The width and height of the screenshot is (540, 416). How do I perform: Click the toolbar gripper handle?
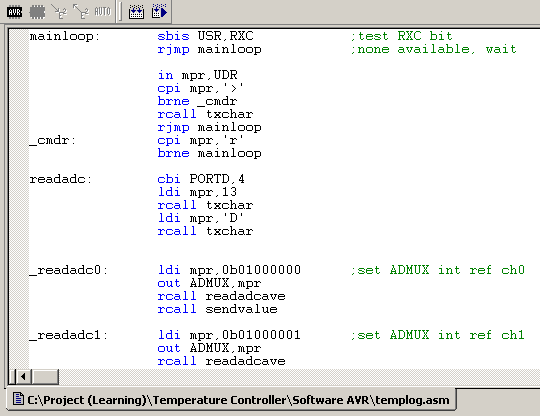(120, 11)
